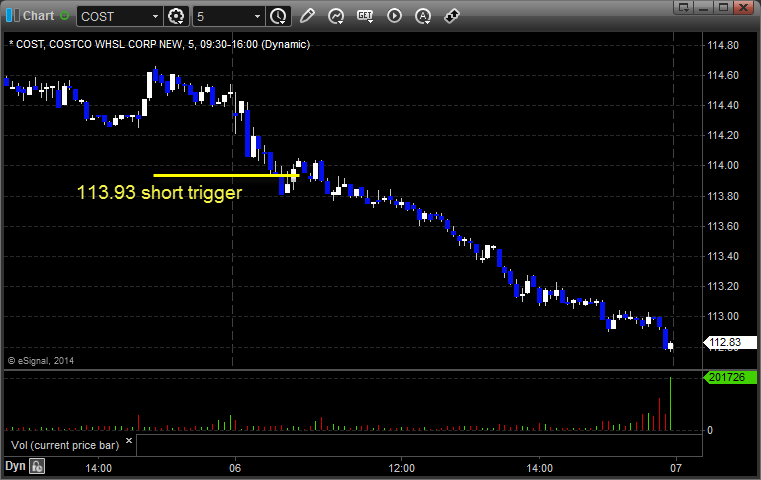Click the 06 date axis label
The image size is (761, 480).
pyautogui.click(x=235, y=468)
